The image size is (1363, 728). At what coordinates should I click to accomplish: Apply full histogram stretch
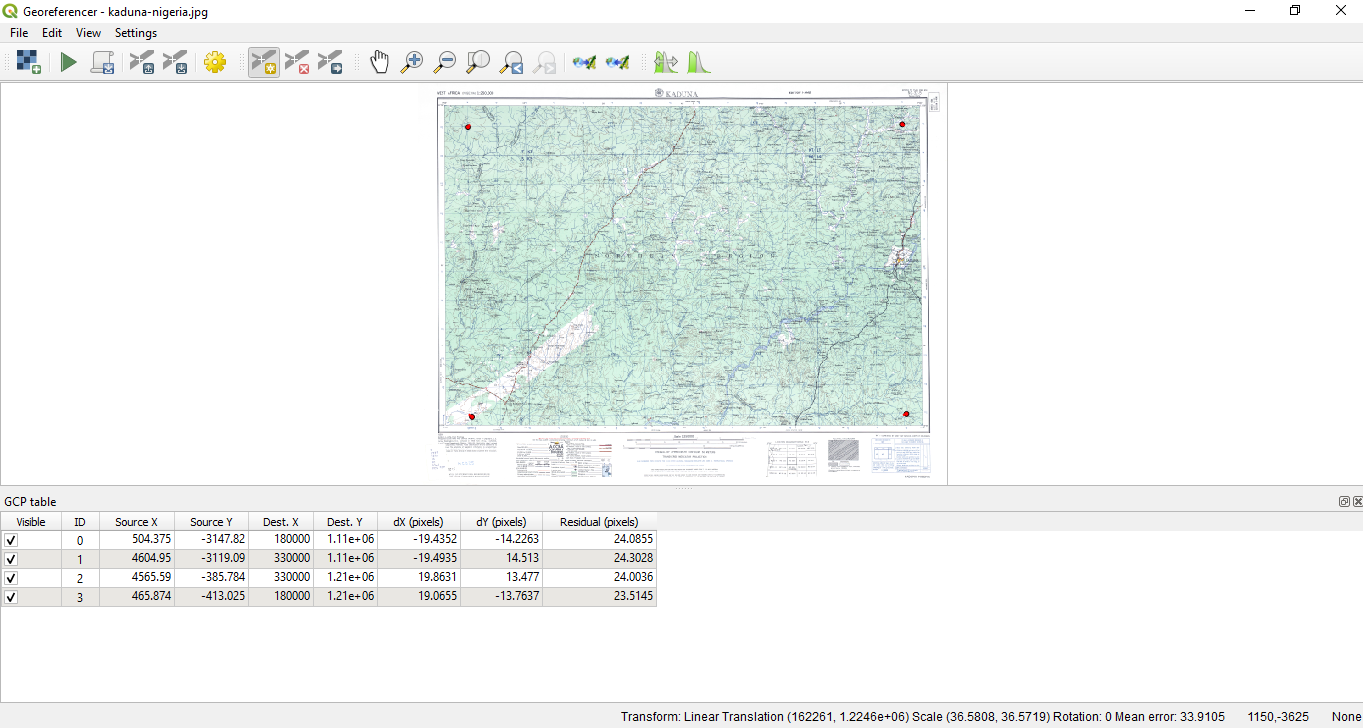click(665, 62)
